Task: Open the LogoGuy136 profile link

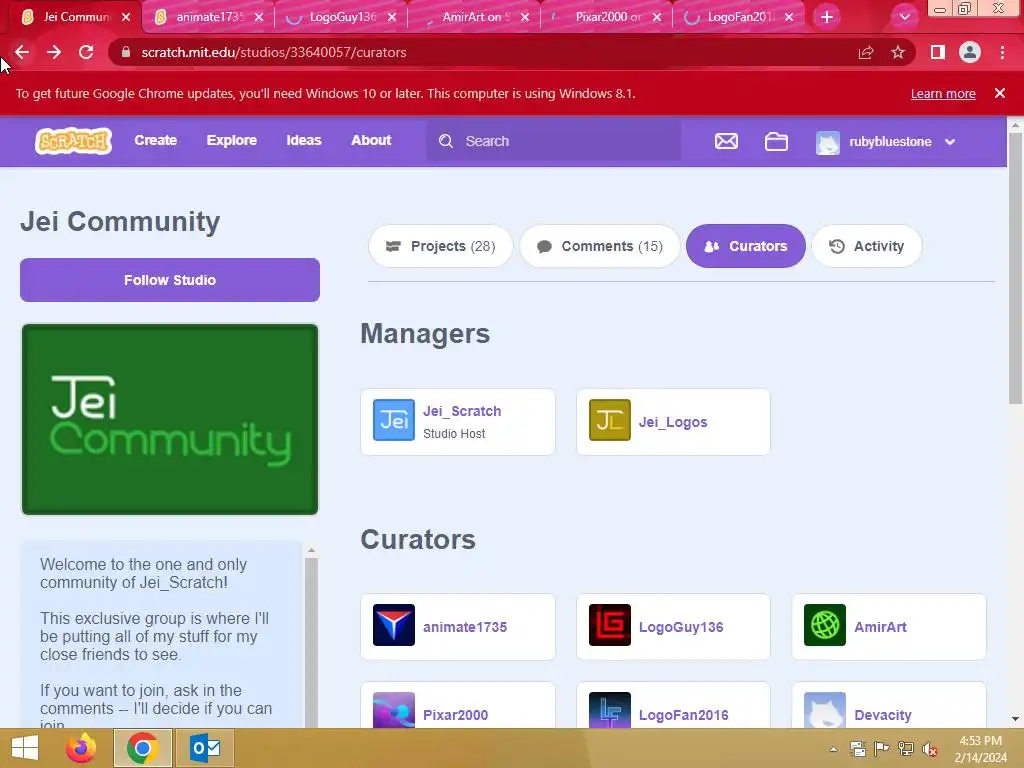Action: 680,627
